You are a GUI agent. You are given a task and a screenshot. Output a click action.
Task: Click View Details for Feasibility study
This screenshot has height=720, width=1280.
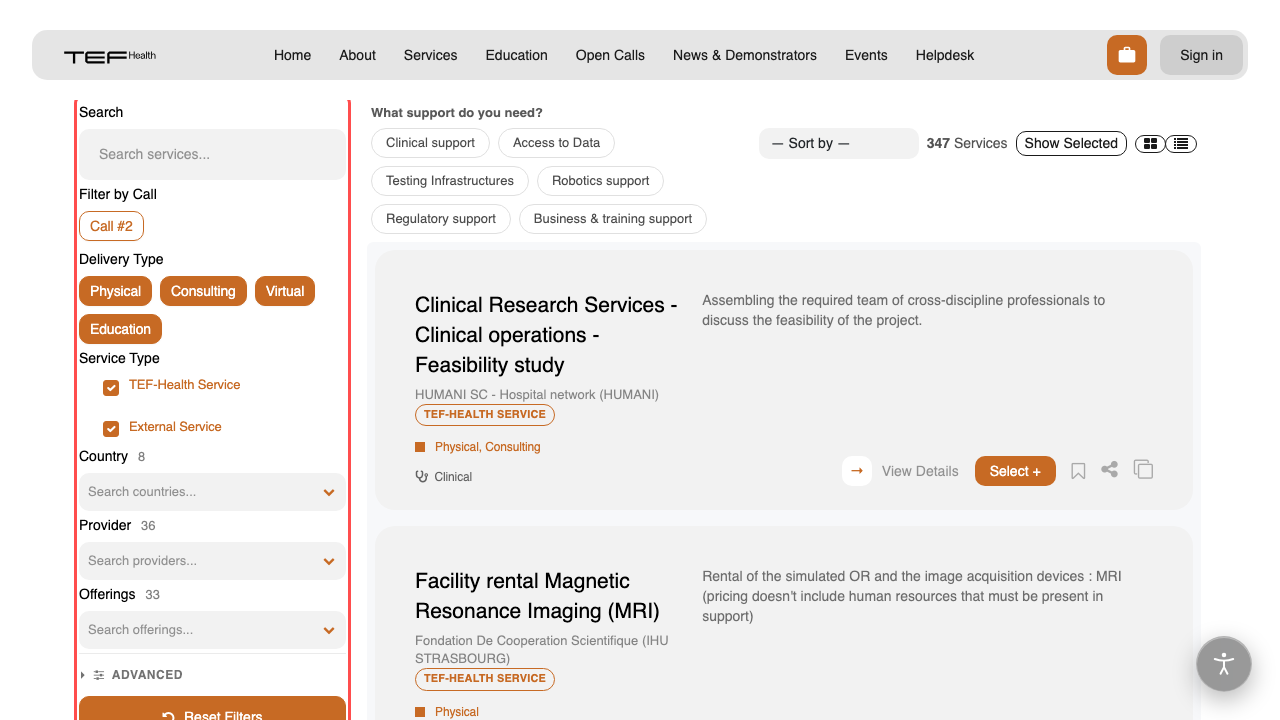[920, 471]
